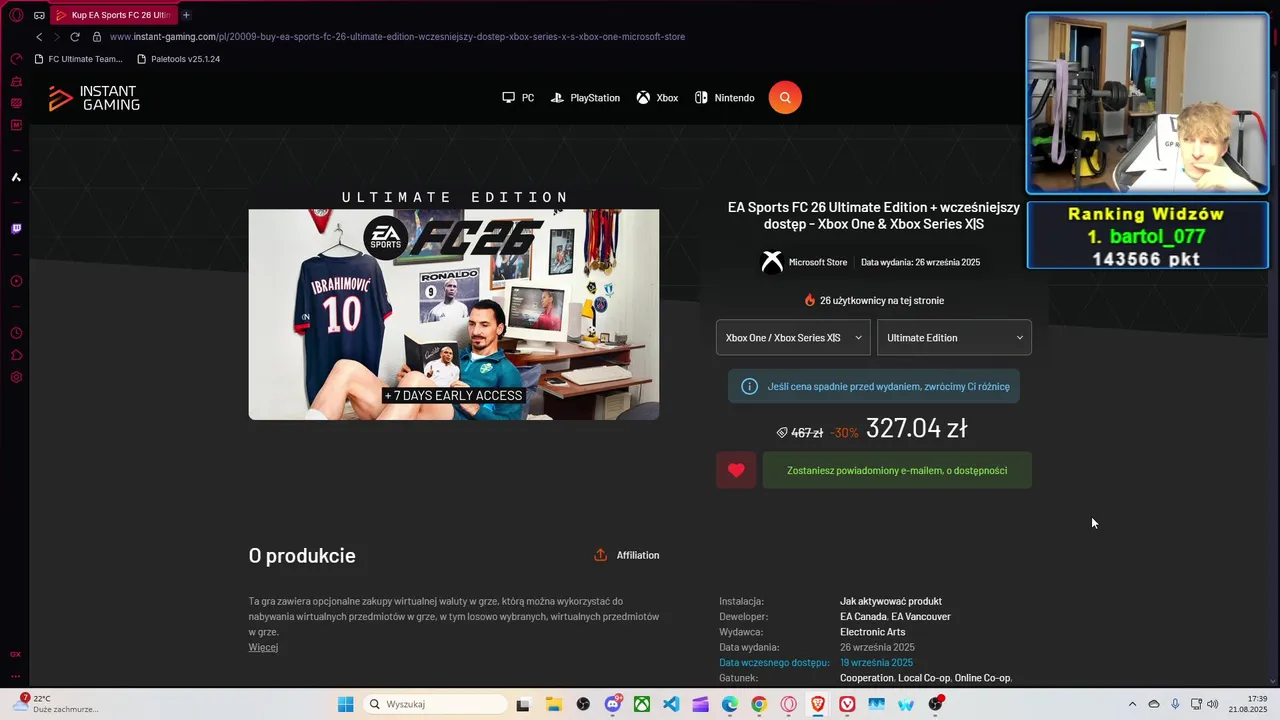The image size is (1280, 720).
Task: Open Twitch from the Opera sidebar
Action: [16, 229]
